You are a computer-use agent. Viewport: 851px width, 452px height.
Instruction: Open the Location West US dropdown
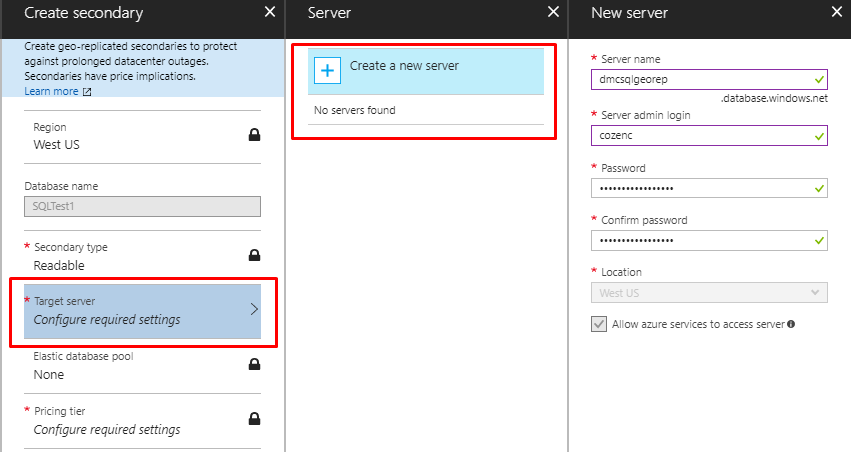pos(709,292)
